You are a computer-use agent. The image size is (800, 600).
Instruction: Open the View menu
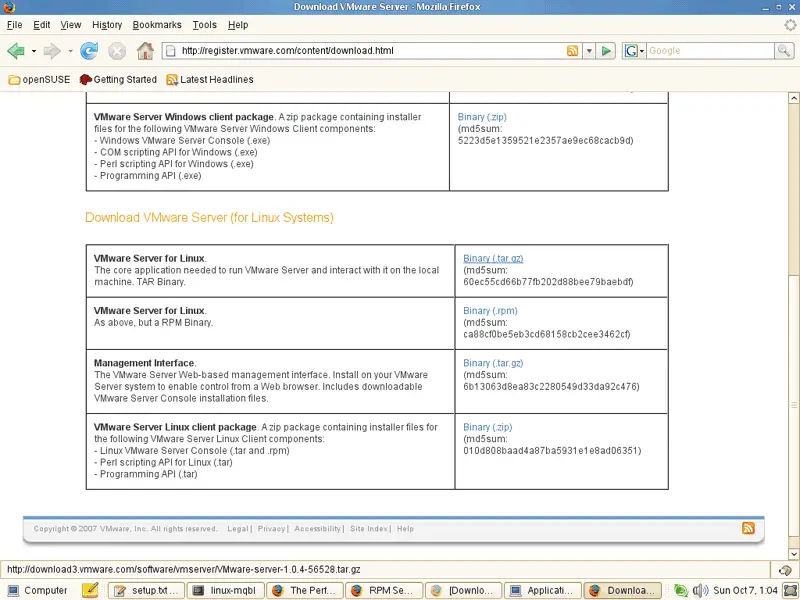(70, 24)
